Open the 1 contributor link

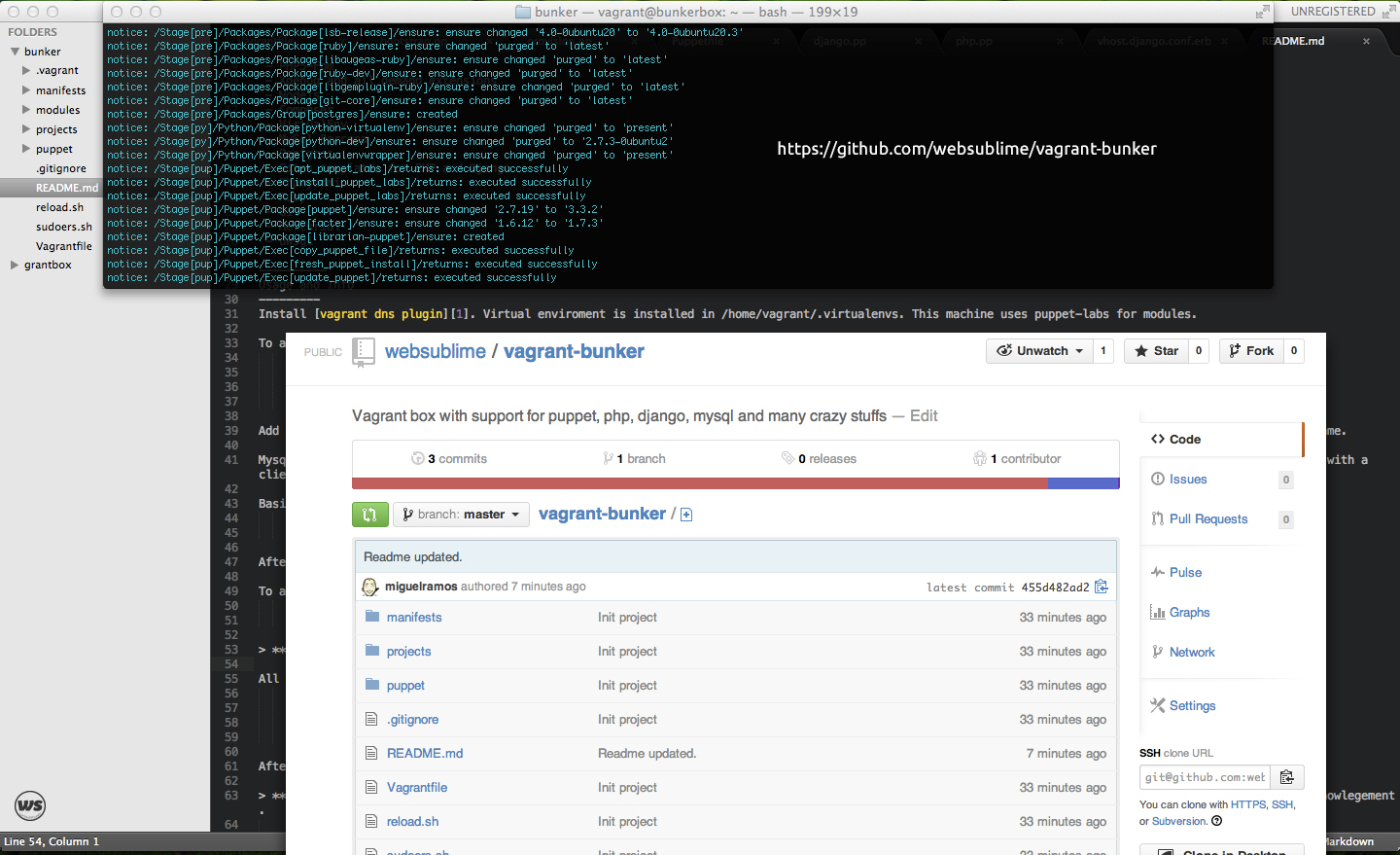coord(1017,459)
